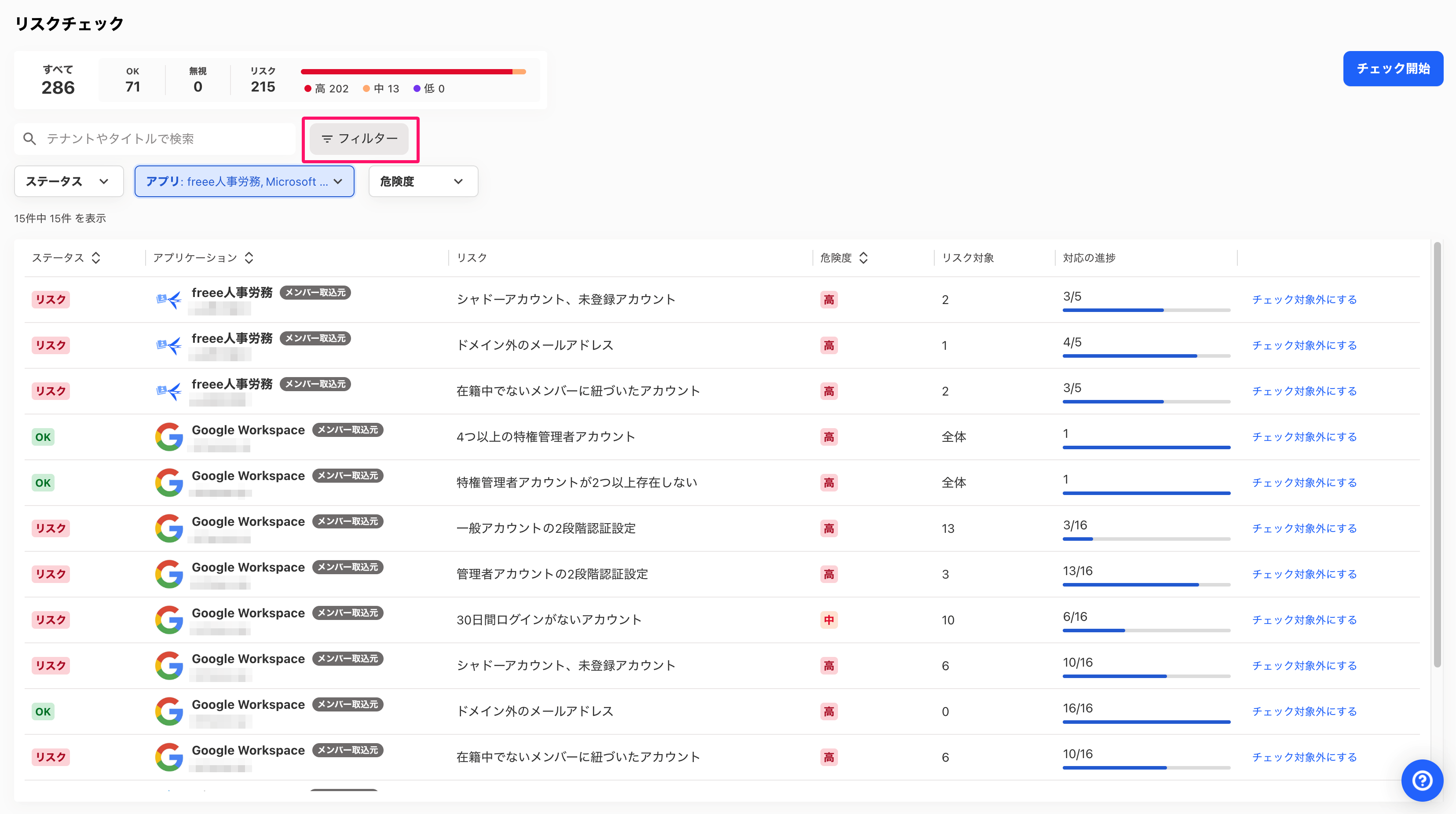The height and width of the screenshot is (814, 1456).
Task: Click the チェック開始 button
Action: [x=1393, y=68]
